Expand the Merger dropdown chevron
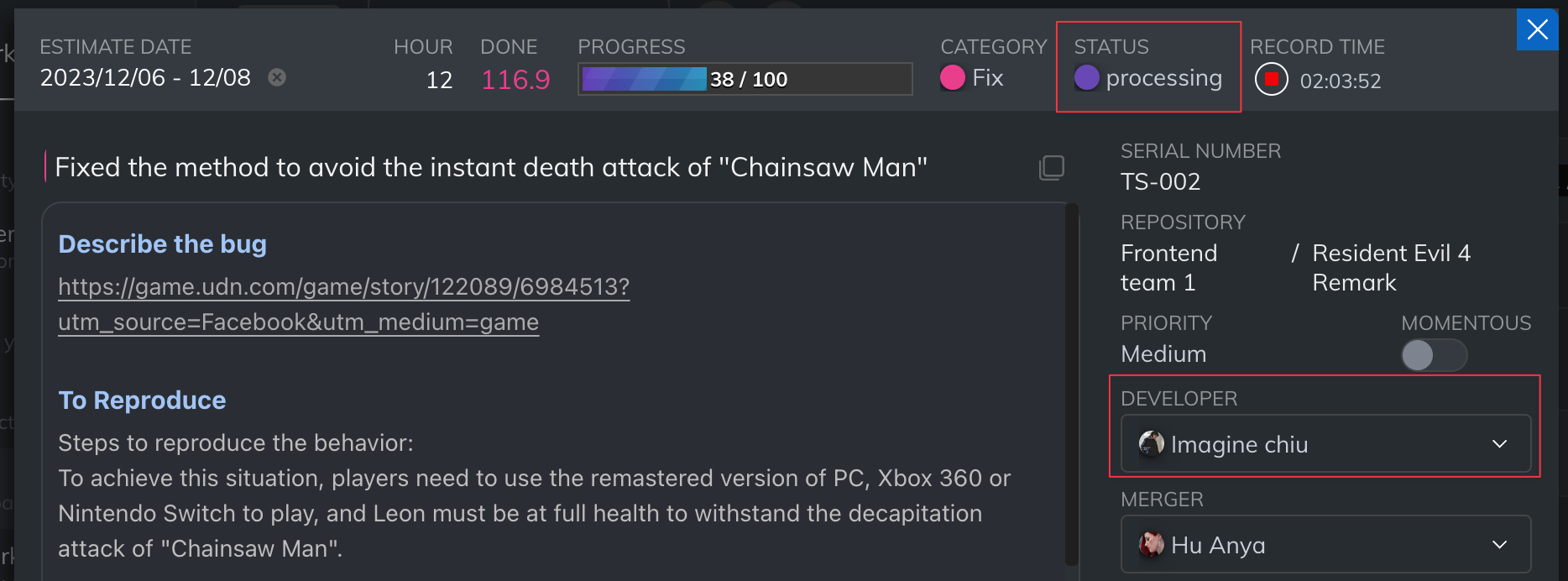The width and height of the screenshot is (1568, 581). [x=1499, y=545]
